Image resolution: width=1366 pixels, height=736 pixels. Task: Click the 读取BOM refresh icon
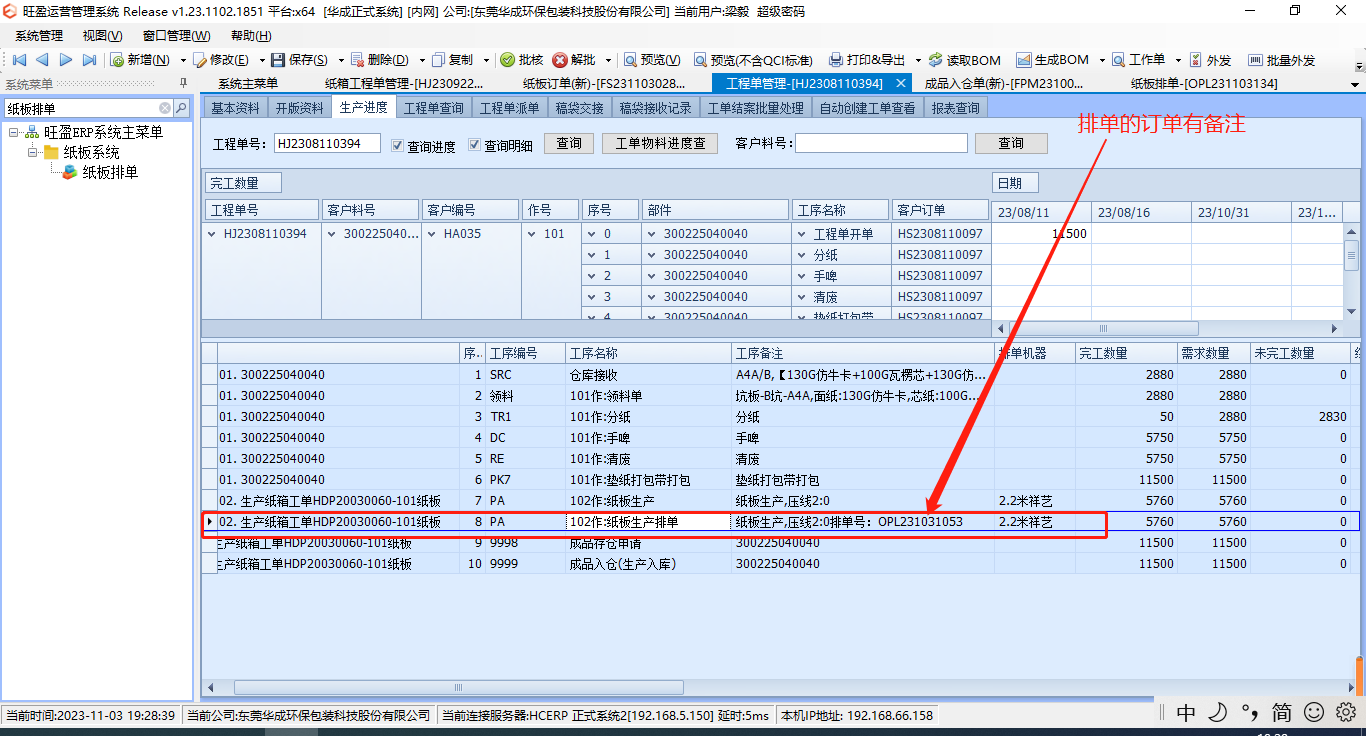click(x=936, y=60)
